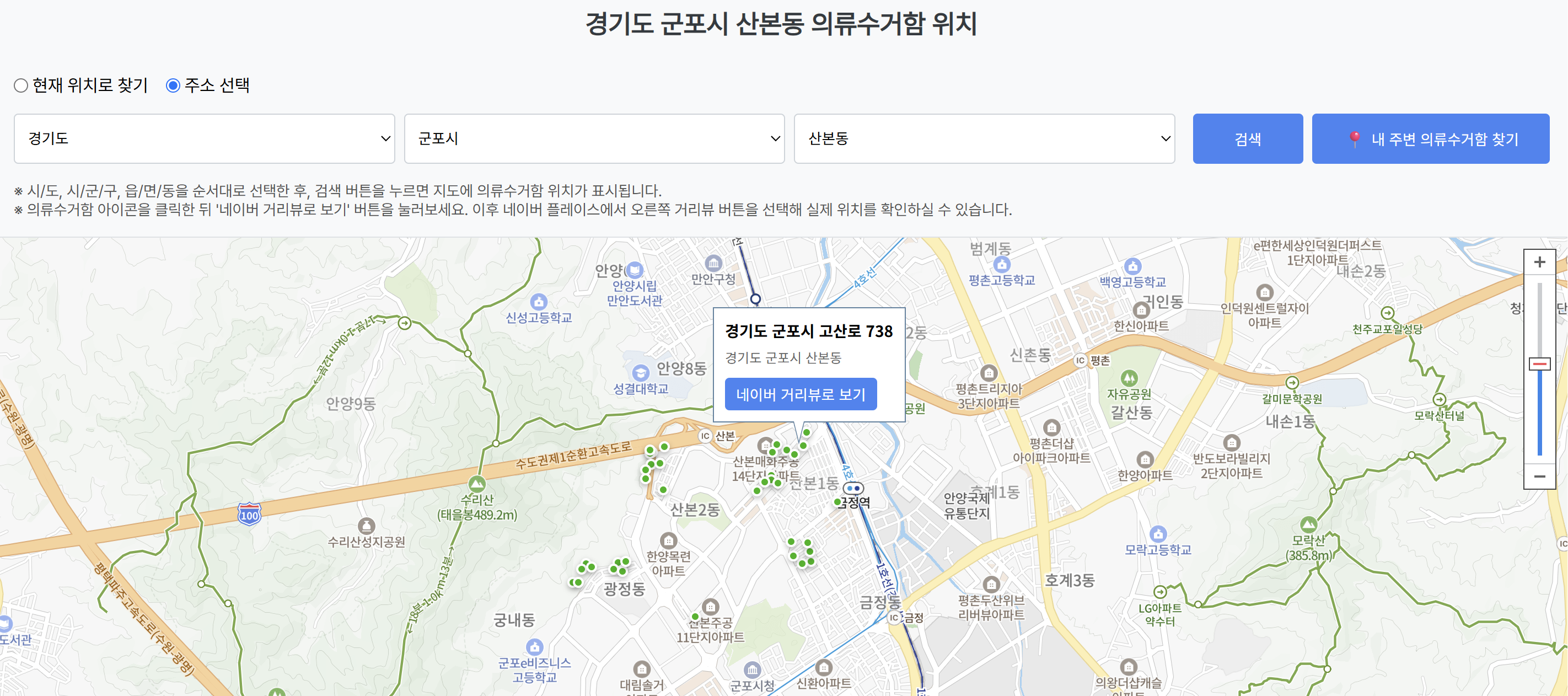1568x696 pixels.
Task: Click the 반도보라빌리지 2단지아파트 icon
Action: (x=1231, y=442)
